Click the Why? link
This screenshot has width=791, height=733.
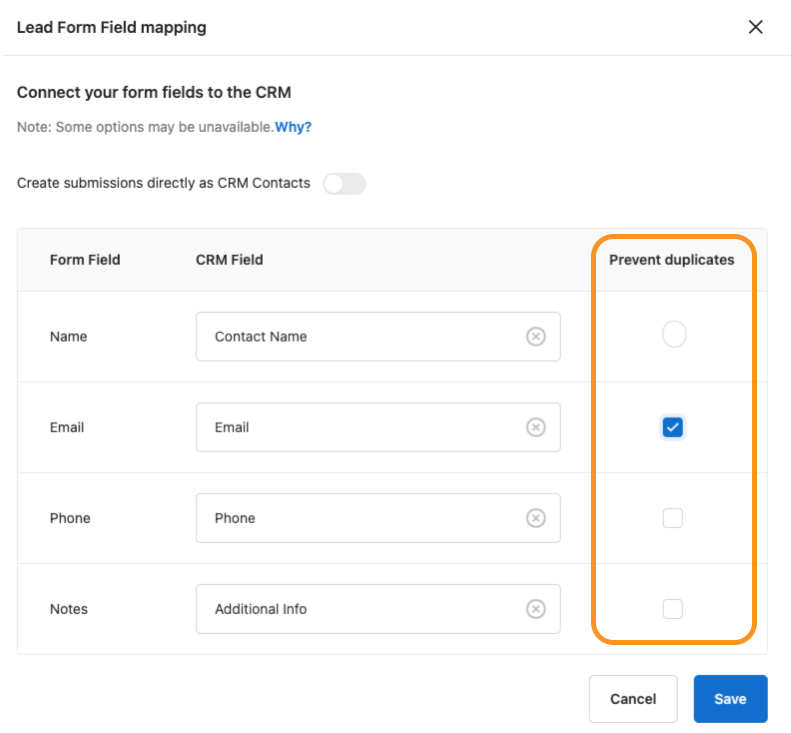coord(293,127)
